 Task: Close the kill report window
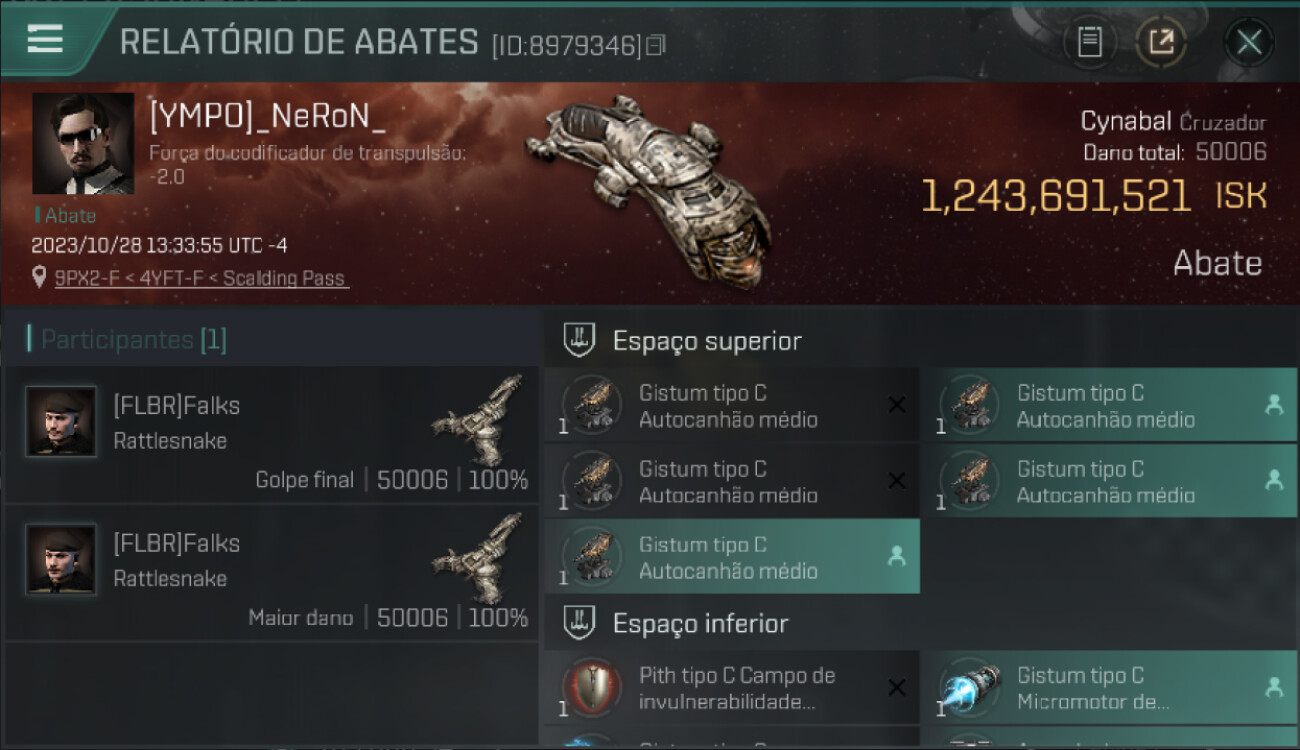(1248, 42)
